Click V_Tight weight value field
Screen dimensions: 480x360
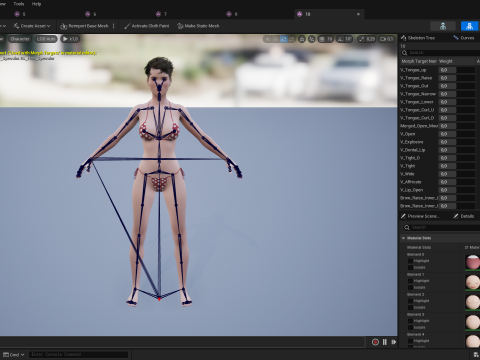(447, 166)
